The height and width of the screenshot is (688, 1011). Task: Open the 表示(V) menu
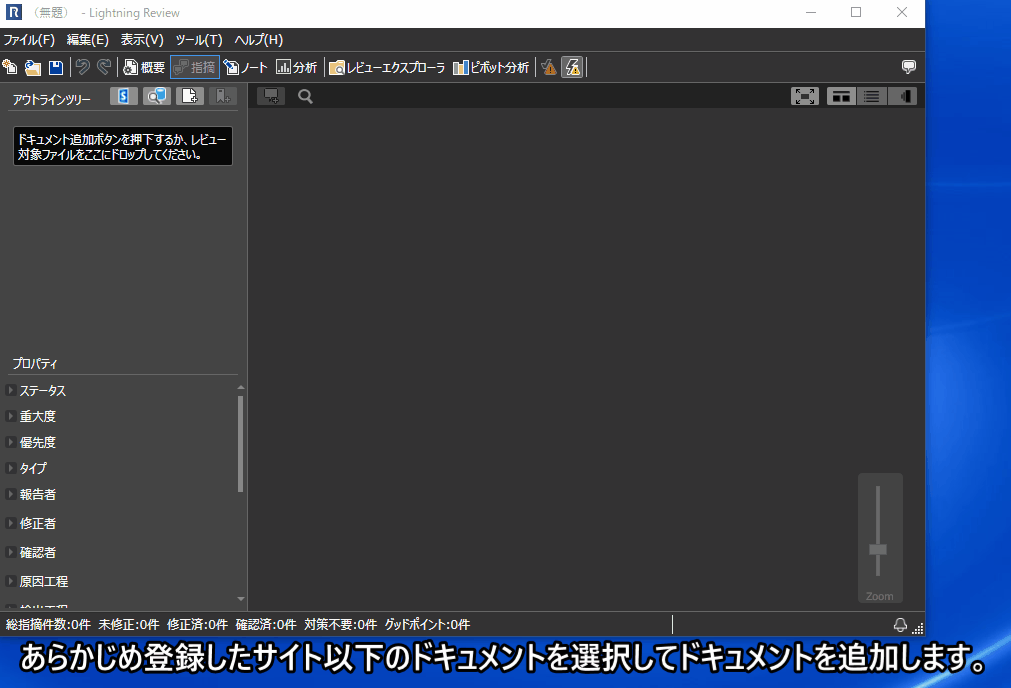142,40
